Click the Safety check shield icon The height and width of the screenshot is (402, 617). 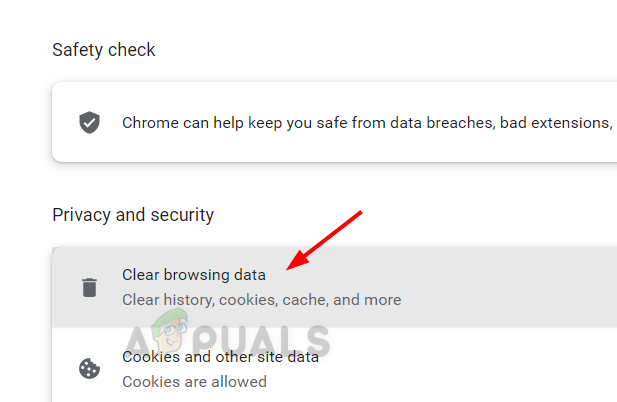click(89, 123)
